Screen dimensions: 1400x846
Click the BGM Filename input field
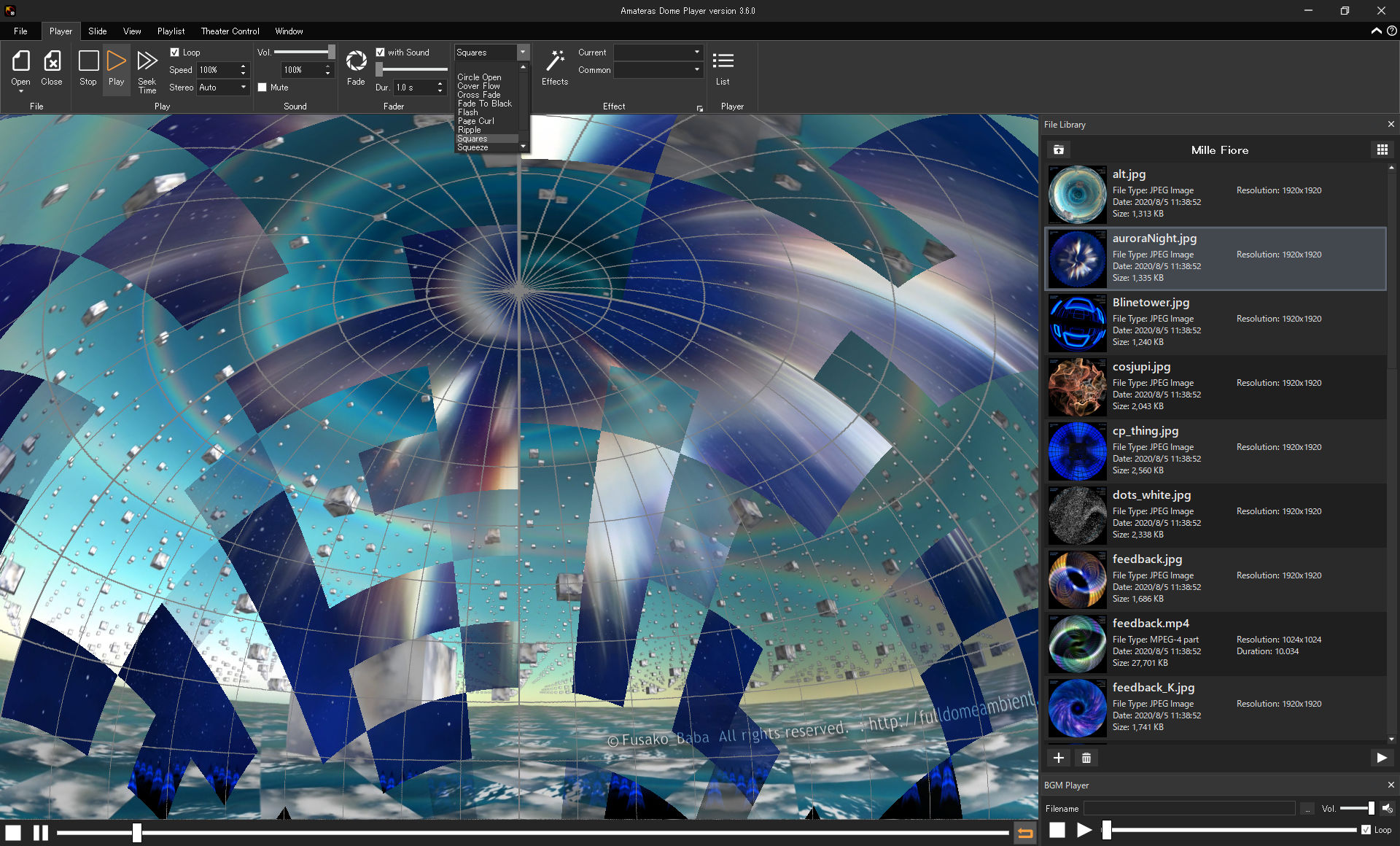[x=1189, y=808]
